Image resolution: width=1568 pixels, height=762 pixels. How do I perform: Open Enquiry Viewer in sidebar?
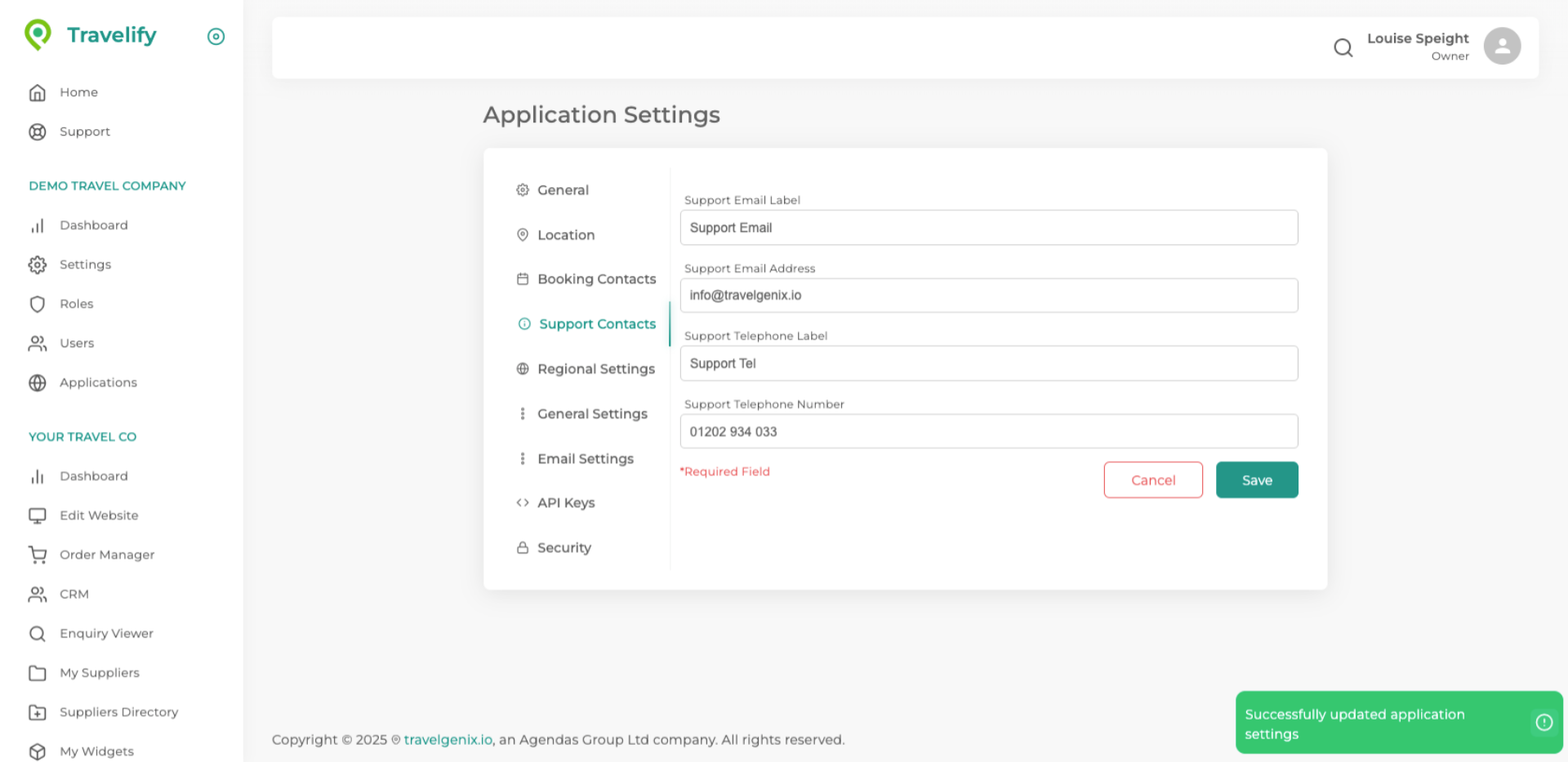tap(106, 634)
